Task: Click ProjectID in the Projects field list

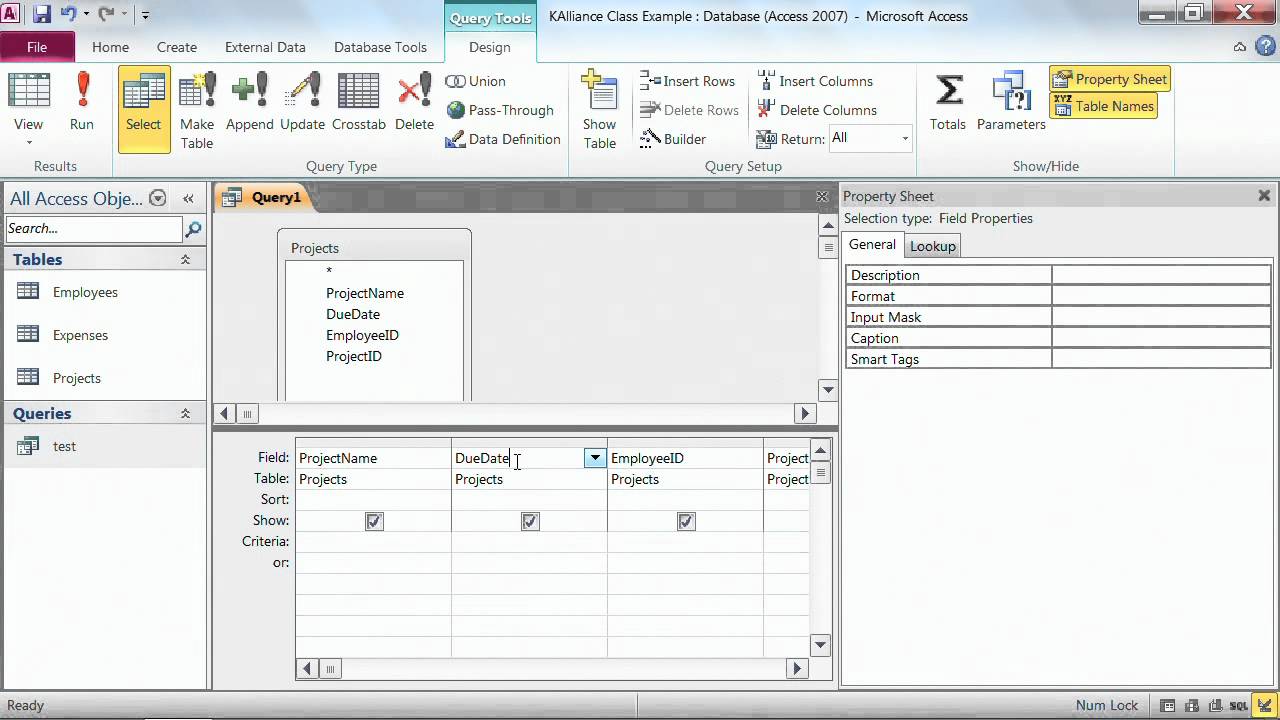Action: tap(354, 356)
